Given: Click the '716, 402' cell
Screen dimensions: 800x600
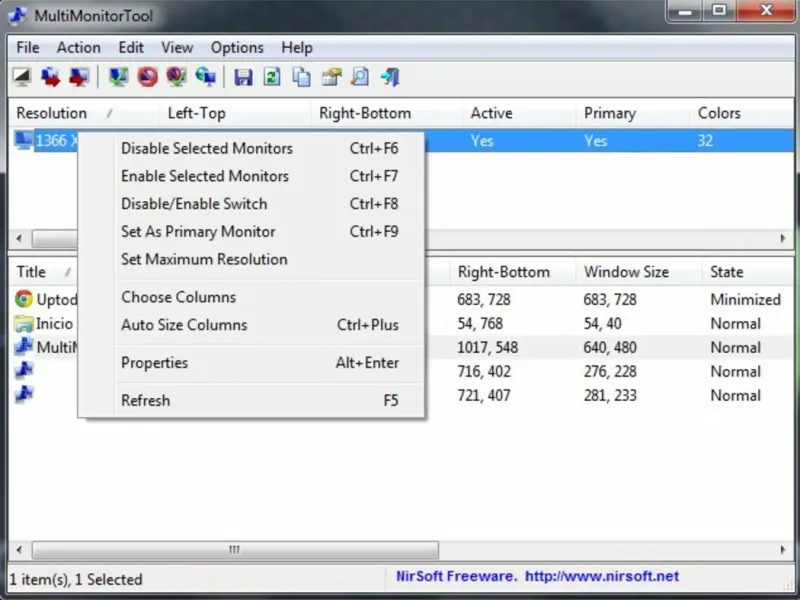Looking at the screenshot, I should click(x=484, y=371).
